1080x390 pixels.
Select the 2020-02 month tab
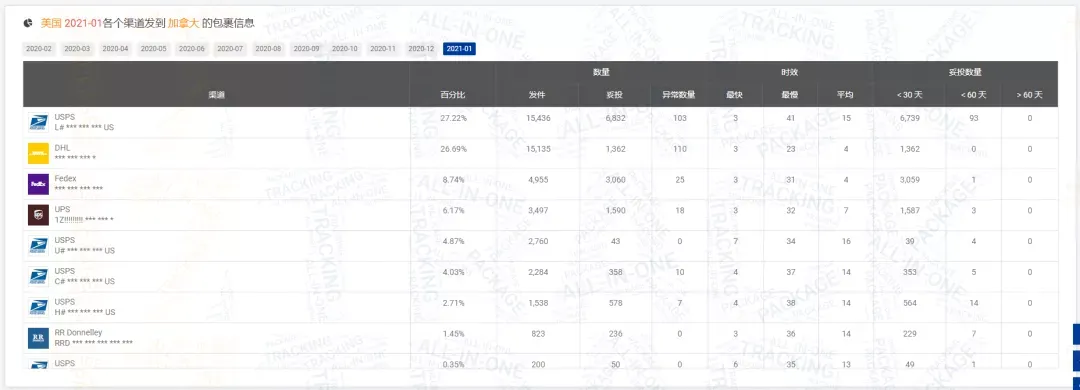click(39, 49)
